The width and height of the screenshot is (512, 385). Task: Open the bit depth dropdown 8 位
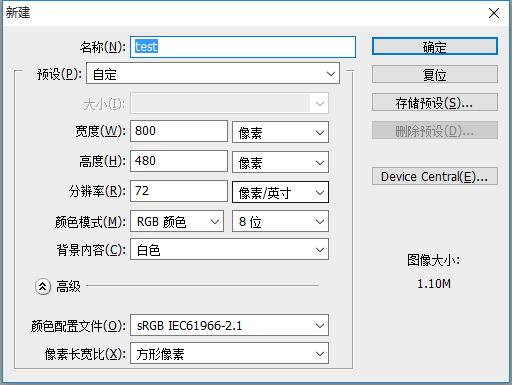280,221
